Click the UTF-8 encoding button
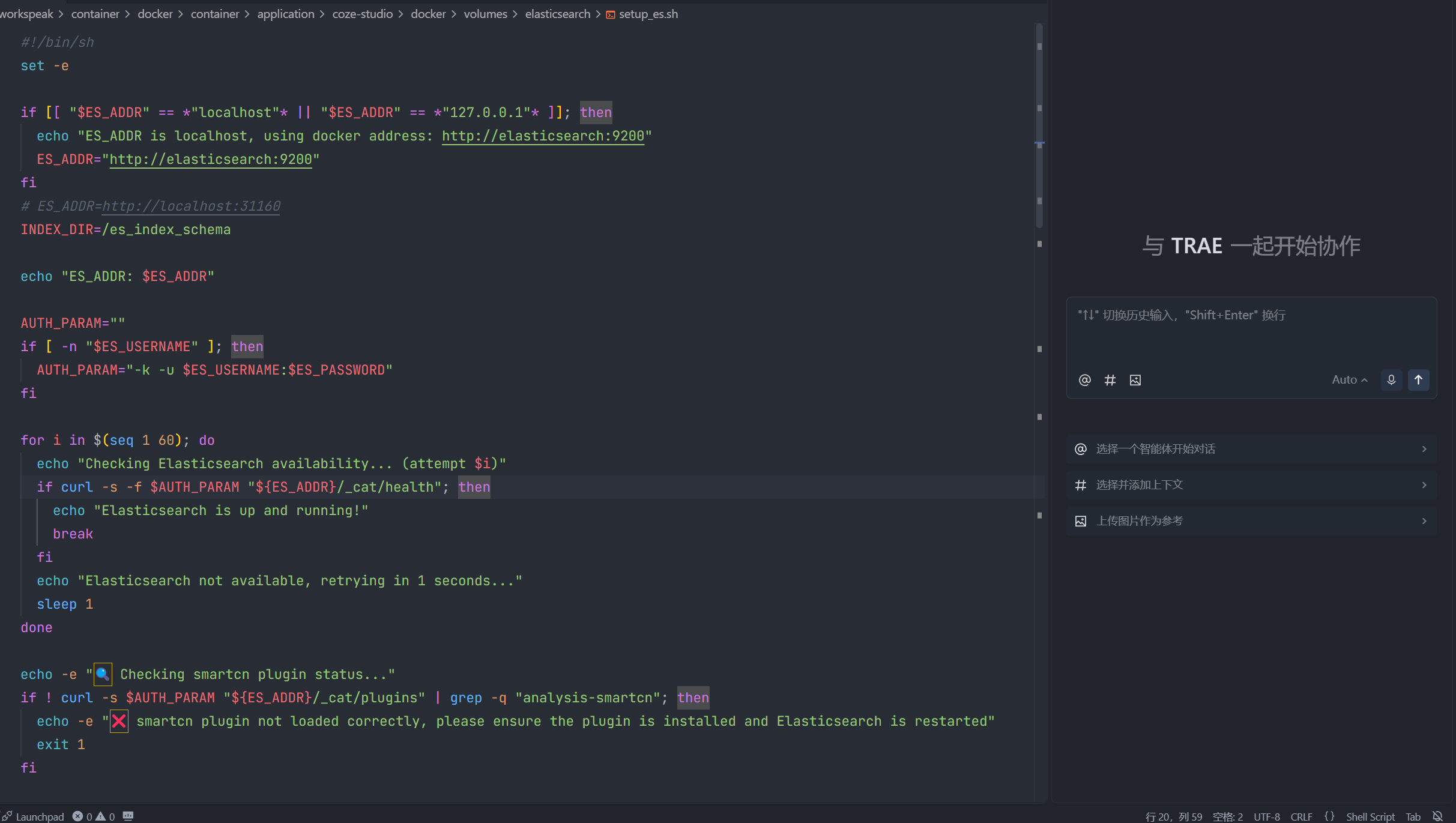This screenshot has height=823, width=1456. pos(1266,816)
